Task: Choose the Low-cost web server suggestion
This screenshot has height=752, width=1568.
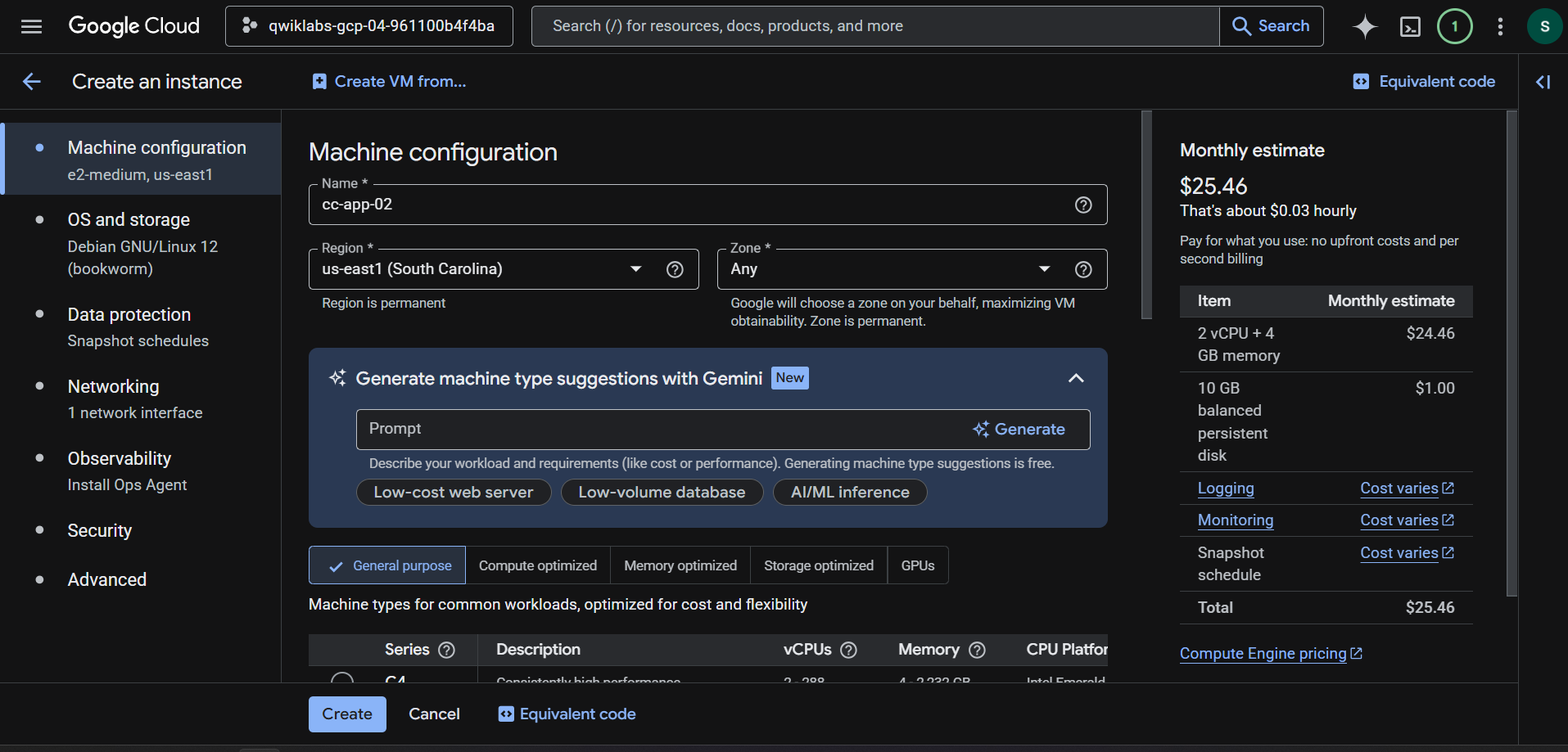Action: click(454, 493)
